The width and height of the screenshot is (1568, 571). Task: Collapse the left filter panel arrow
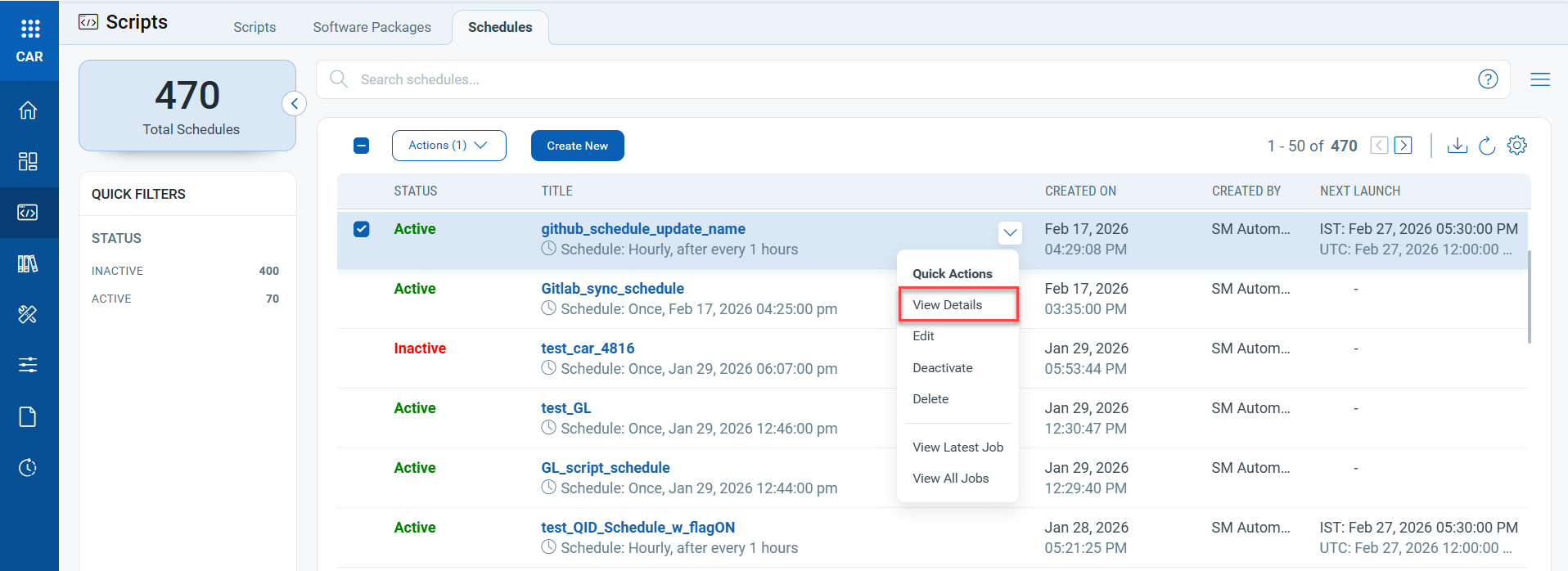[294, 104]
